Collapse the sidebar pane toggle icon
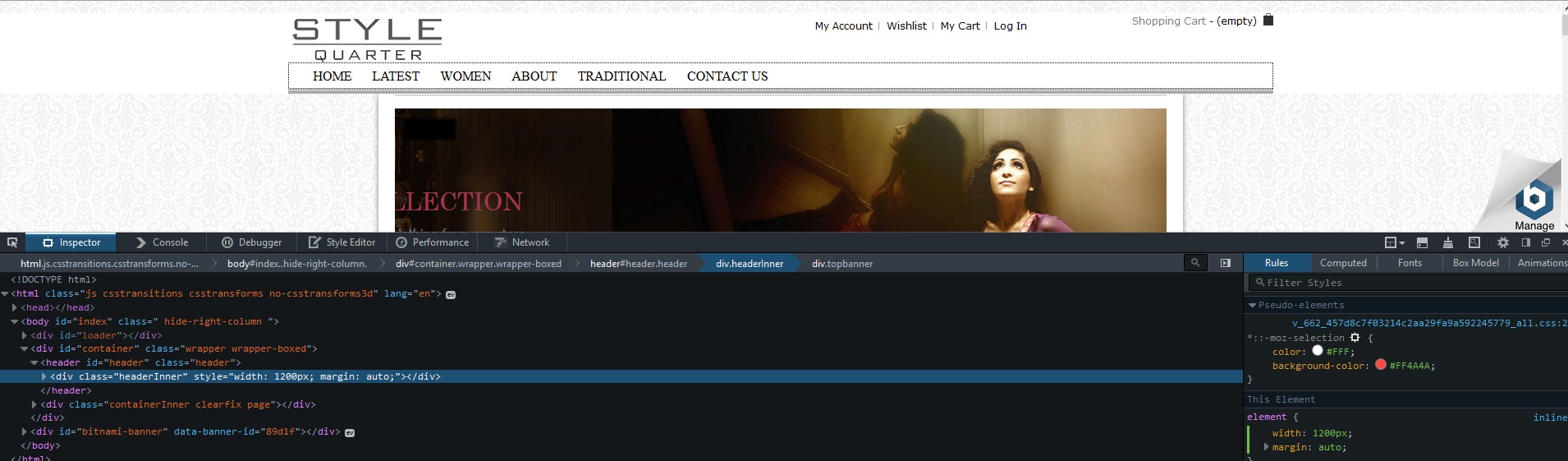Screen dimensions: 1568x461 [x=1226, y=263]
